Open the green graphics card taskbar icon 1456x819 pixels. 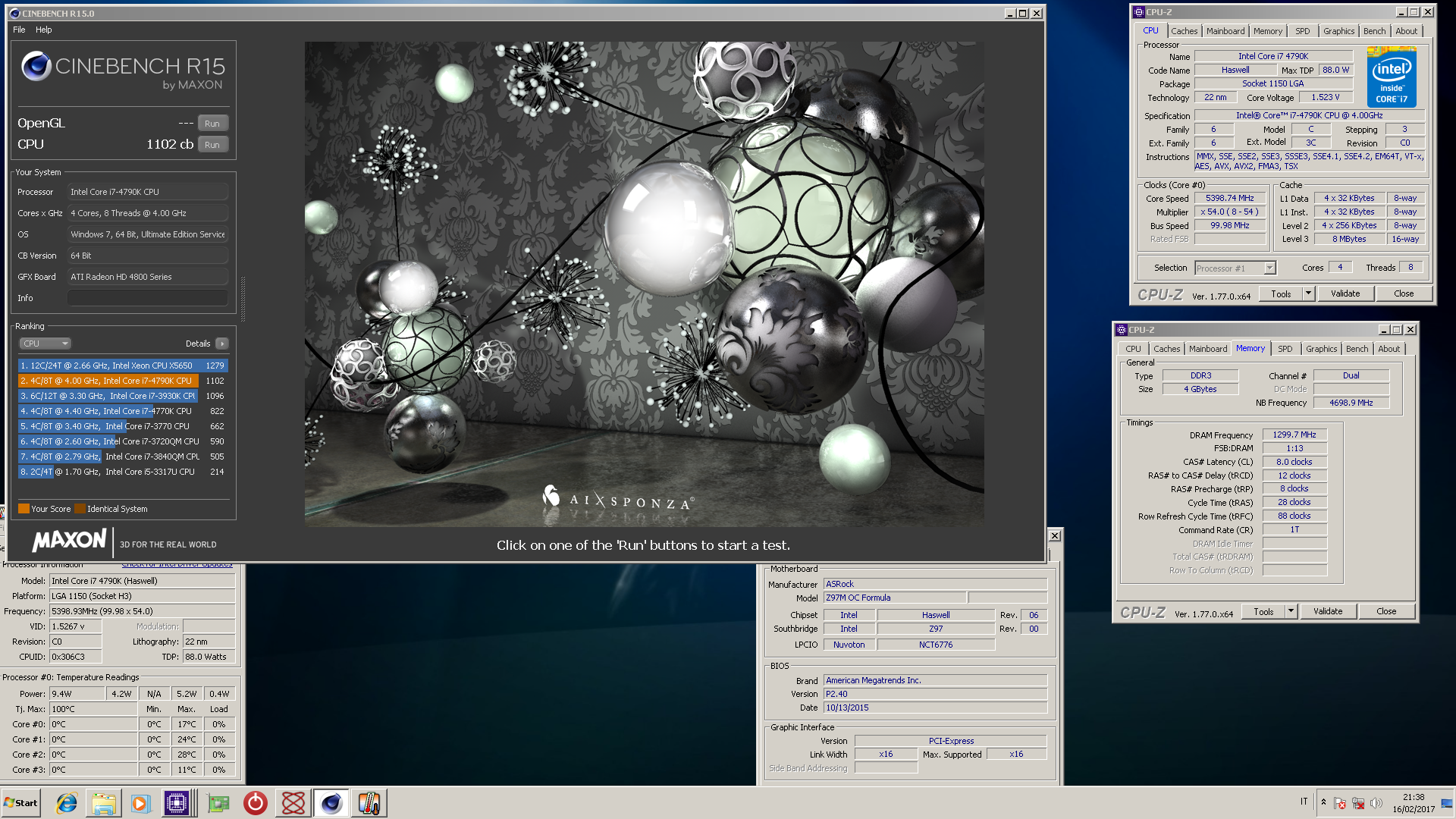(218, 803)
